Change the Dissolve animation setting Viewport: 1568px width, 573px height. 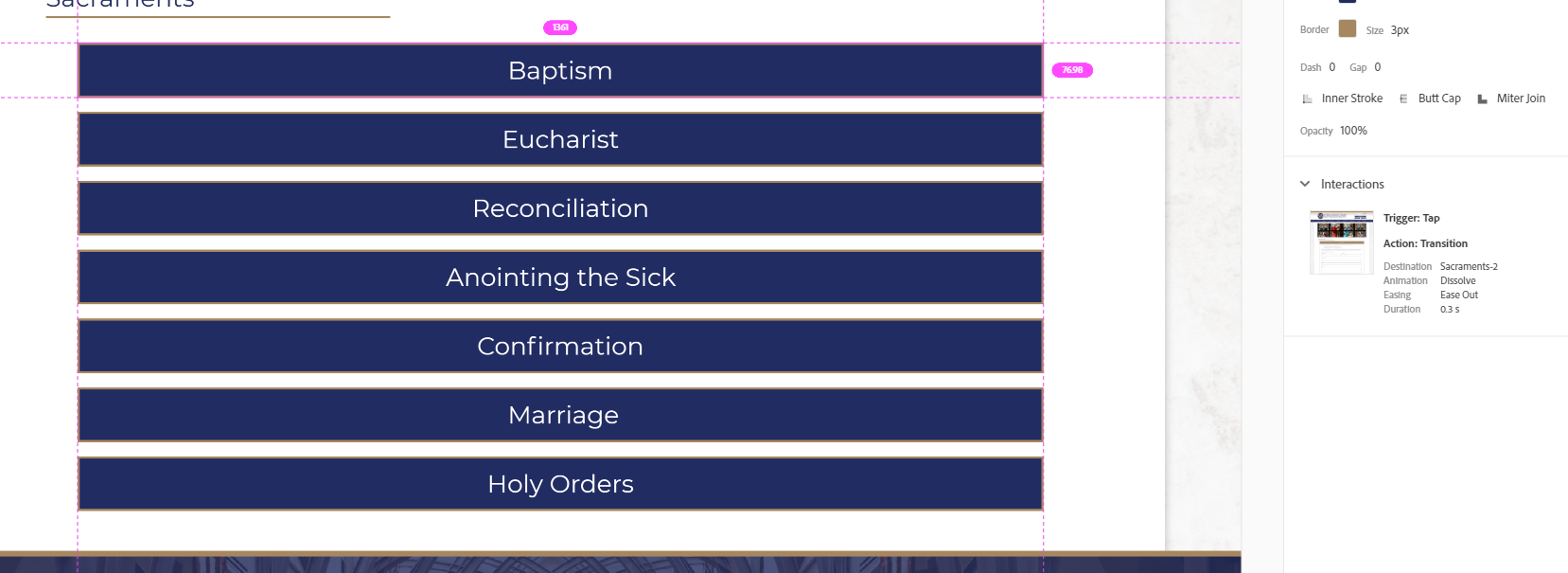point(1457,281)
